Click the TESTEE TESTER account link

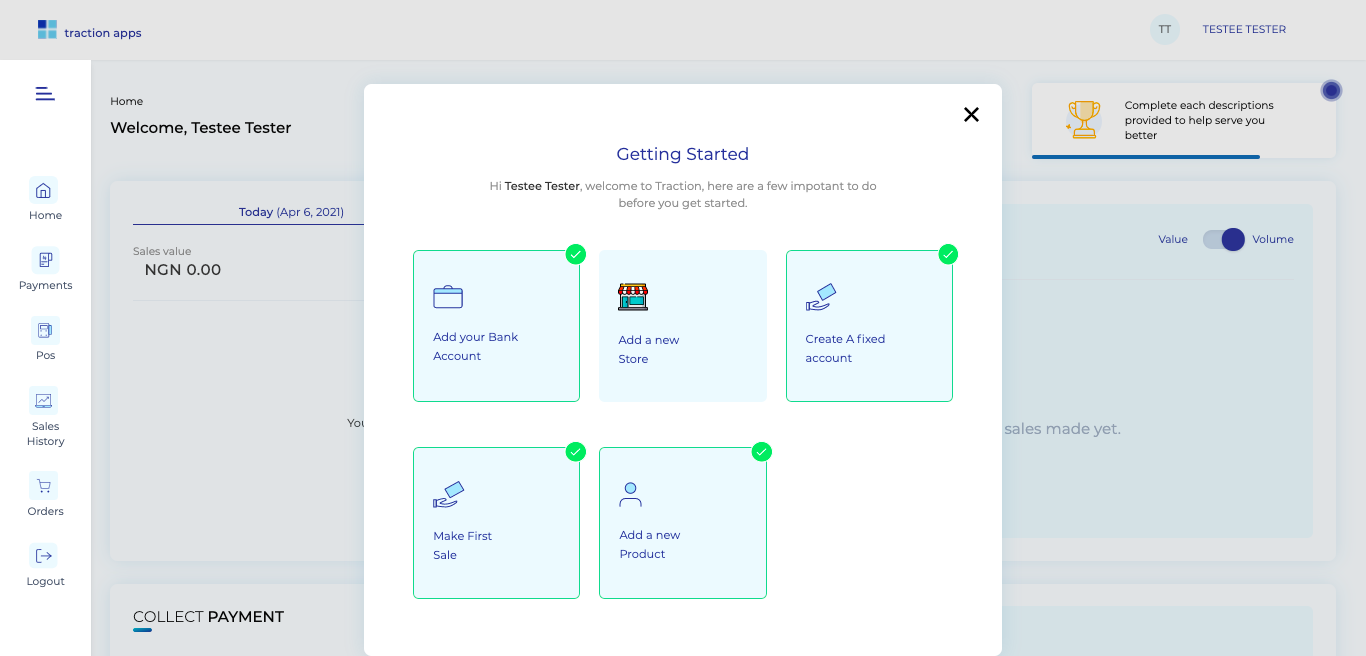(x=1244, y=29)
